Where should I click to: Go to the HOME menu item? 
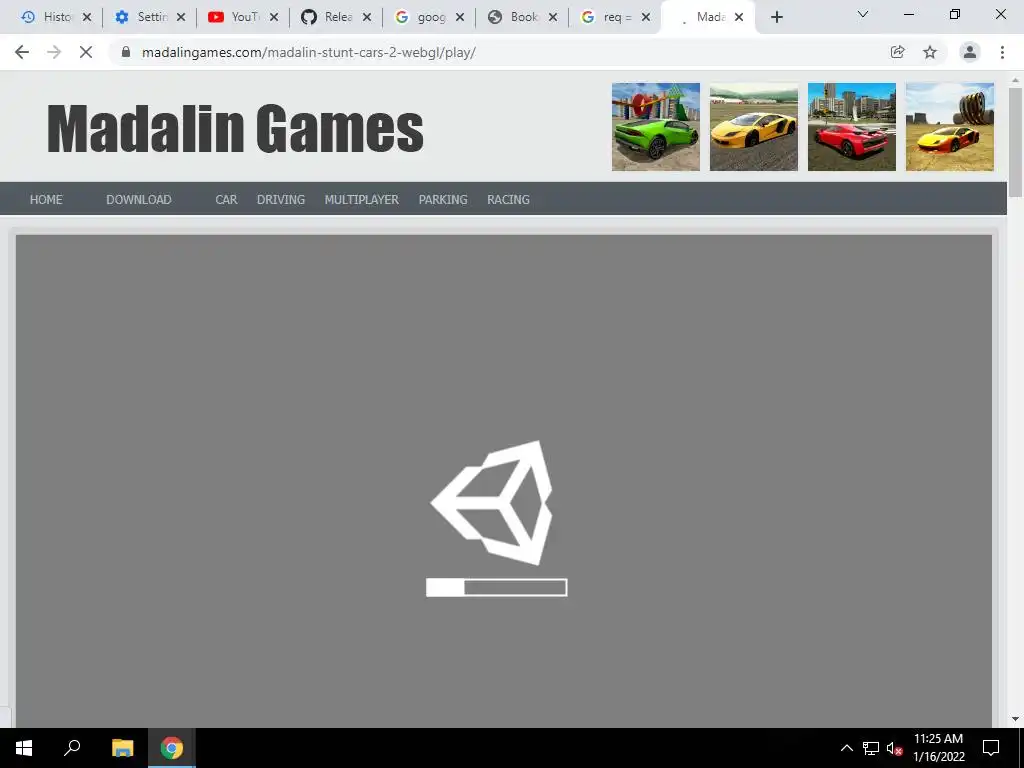click(x=46, y=199)
